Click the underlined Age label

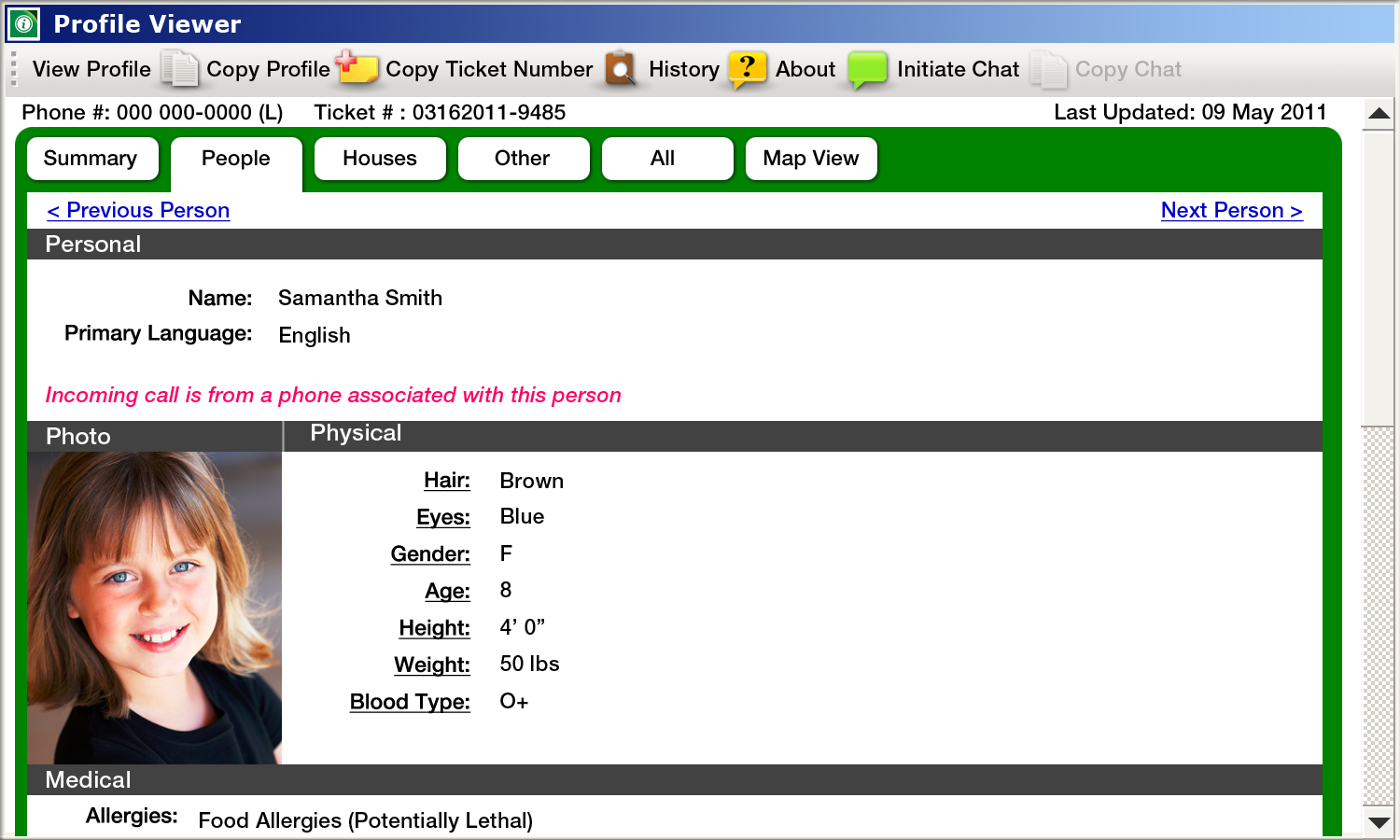tap(448, 591)
